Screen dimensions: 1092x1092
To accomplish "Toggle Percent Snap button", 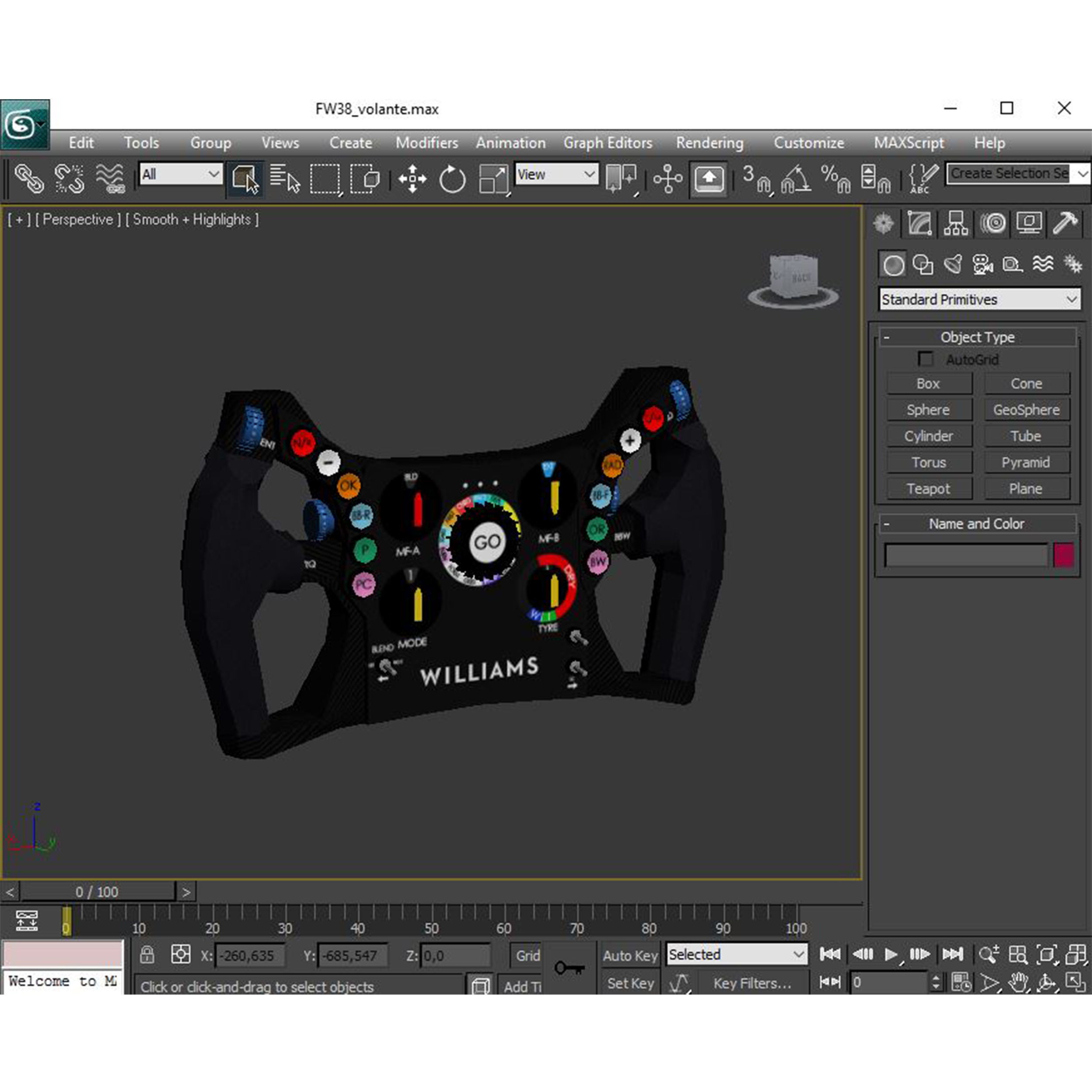I will pyautogui.click(x=836, y=179).
